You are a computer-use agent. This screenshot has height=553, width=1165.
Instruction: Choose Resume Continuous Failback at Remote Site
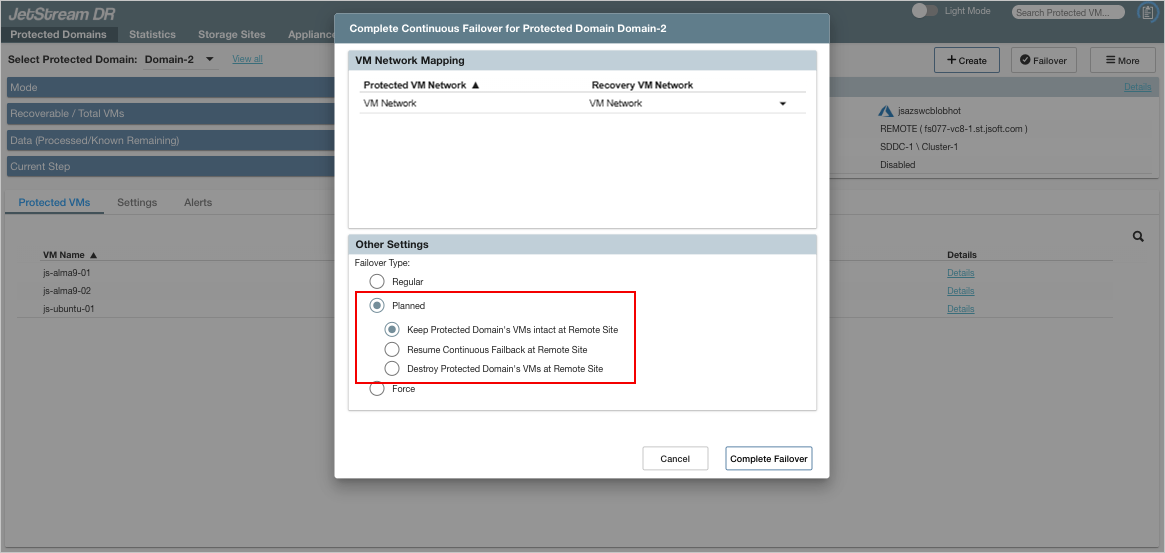tap(392, 349)
